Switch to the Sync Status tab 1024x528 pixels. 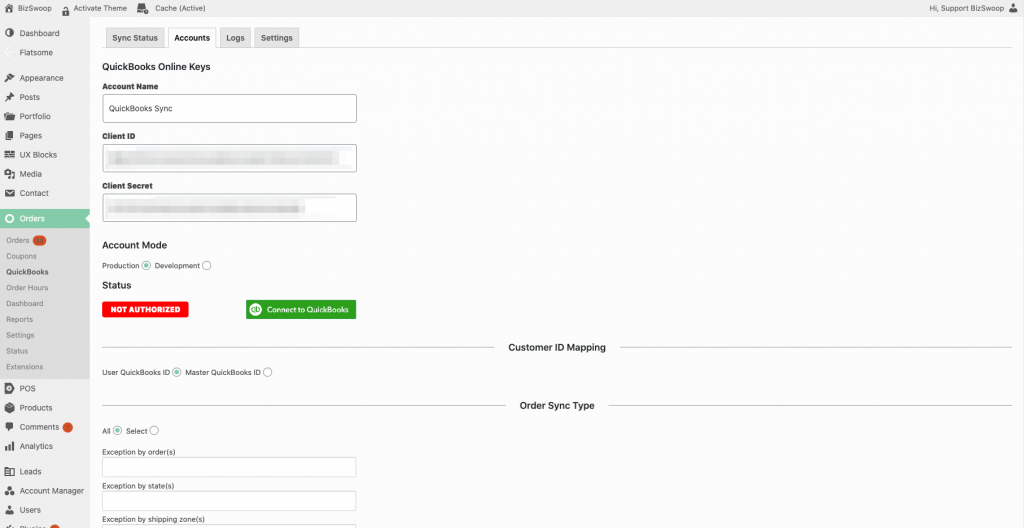click(x=135, y=38)
